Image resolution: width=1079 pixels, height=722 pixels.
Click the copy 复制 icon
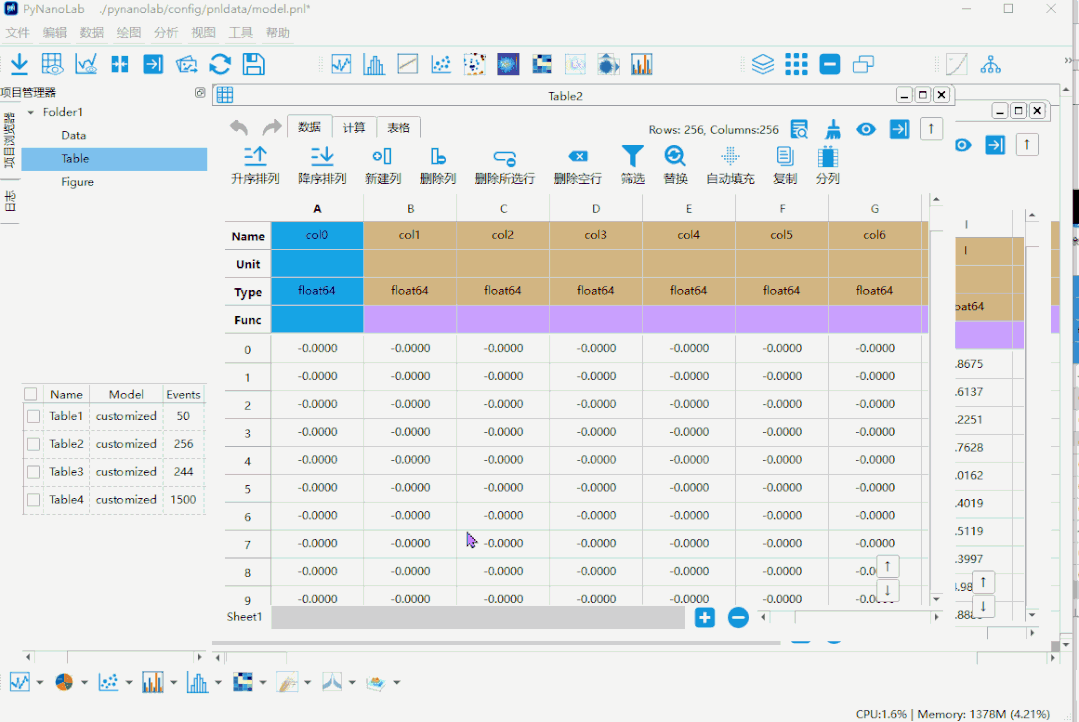click(x=784, y=156)
